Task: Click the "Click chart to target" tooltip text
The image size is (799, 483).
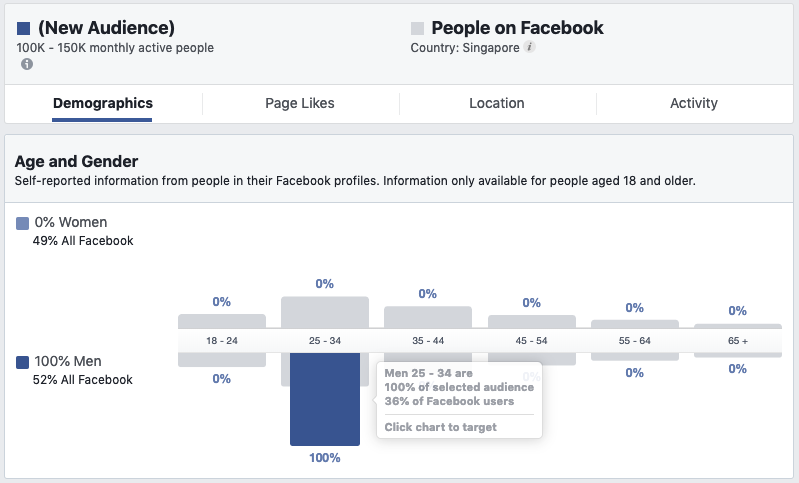Action: coord(440,427)
